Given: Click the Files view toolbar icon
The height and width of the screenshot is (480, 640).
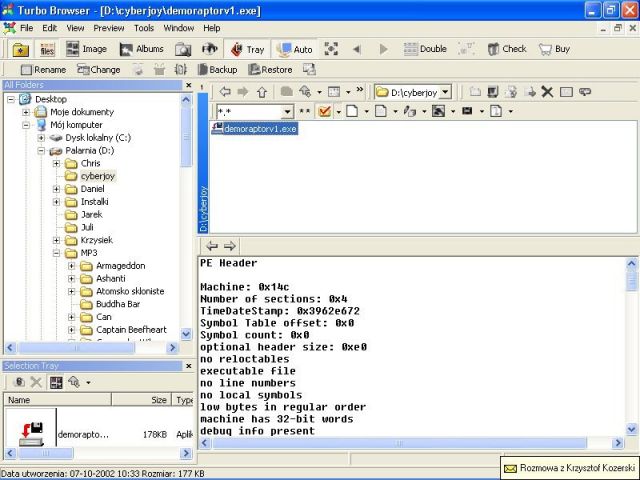Looking at the screenshot, I should (47, 49).
